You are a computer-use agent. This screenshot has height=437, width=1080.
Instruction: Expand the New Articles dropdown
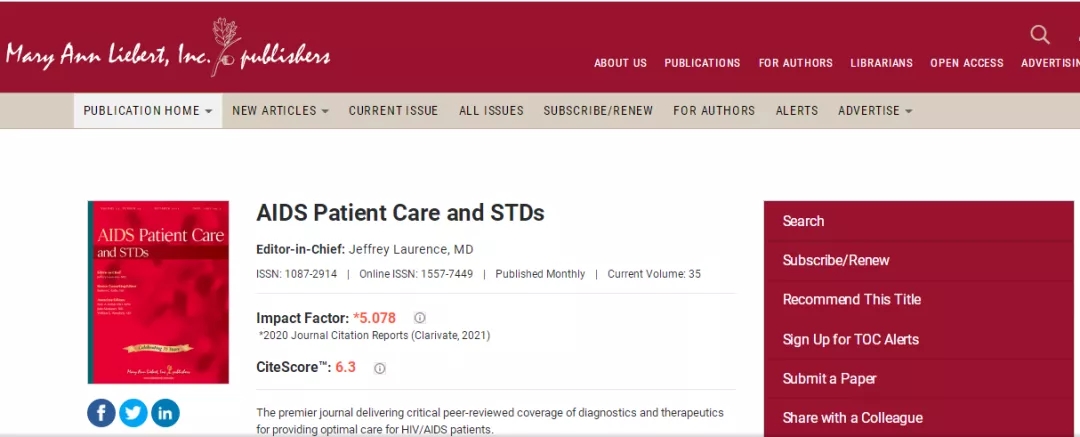(x=280, y=111)
